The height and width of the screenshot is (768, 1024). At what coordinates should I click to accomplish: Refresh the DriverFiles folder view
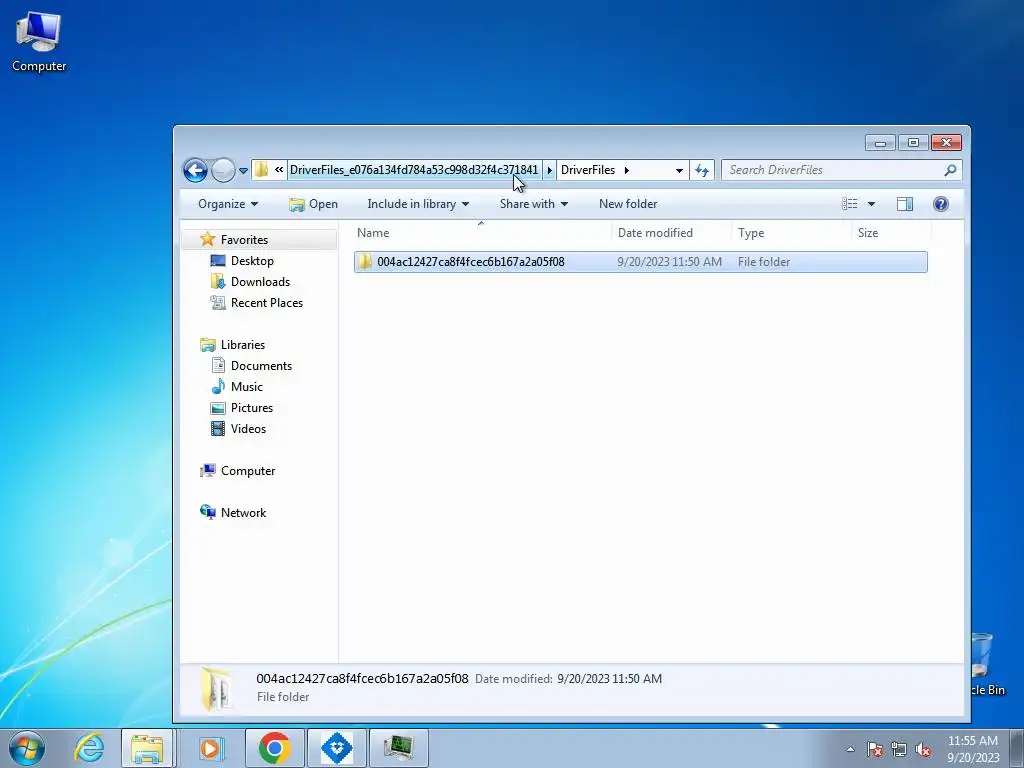(701, 170)
